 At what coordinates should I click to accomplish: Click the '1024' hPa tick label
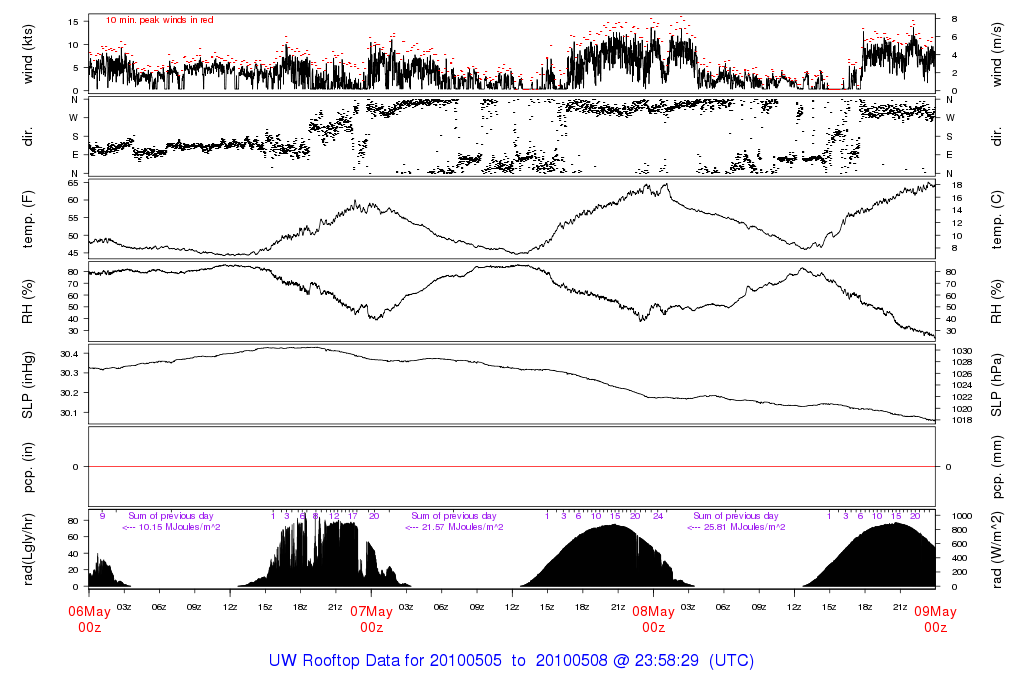click(x=962, y=385)
